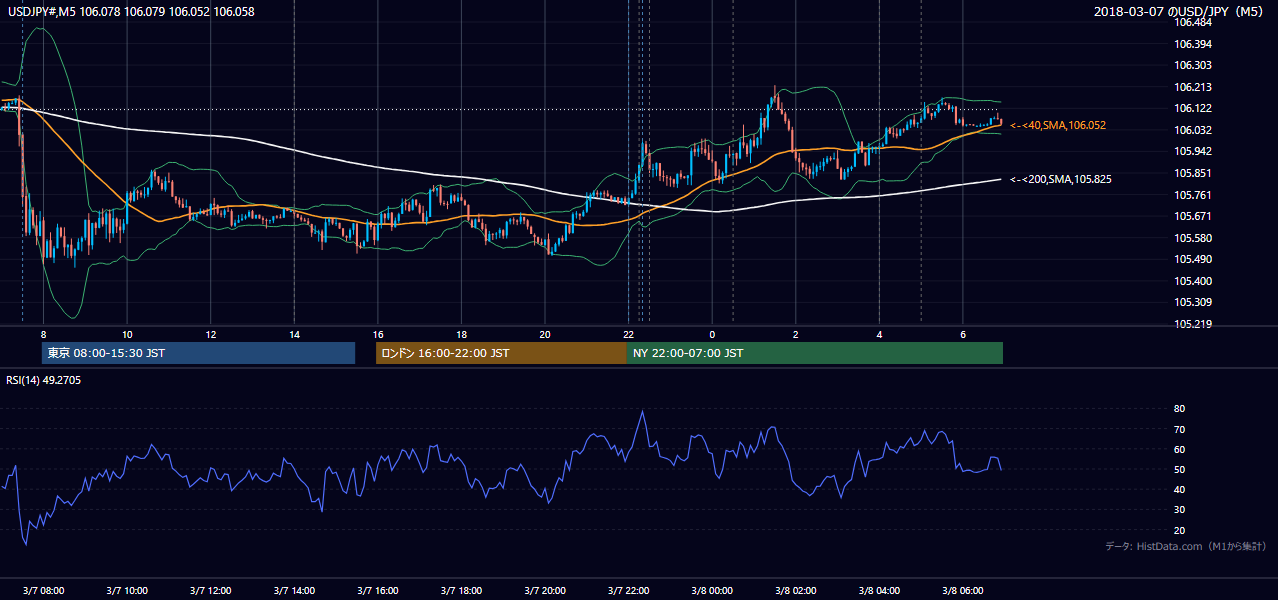Click the 3/7 16:00 time label

pos(377,591)
